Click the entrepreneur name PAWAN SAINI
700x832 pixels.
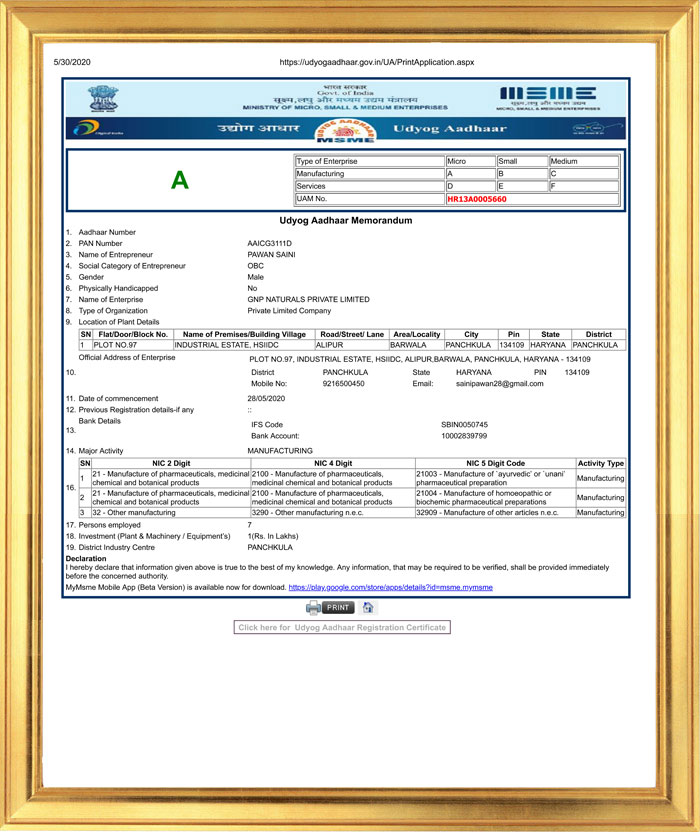point(271,255)
